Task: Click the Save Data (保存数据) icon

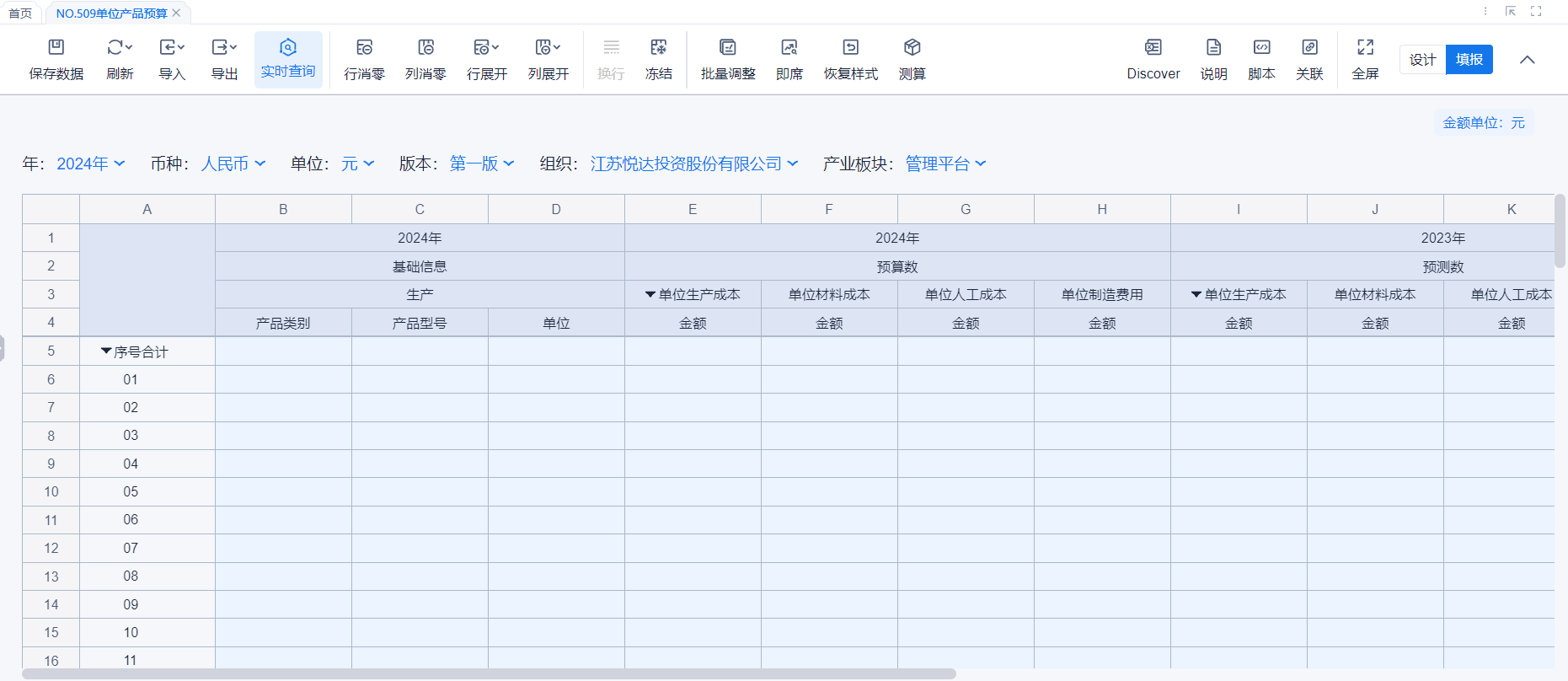Action: [x=56, y=48]
